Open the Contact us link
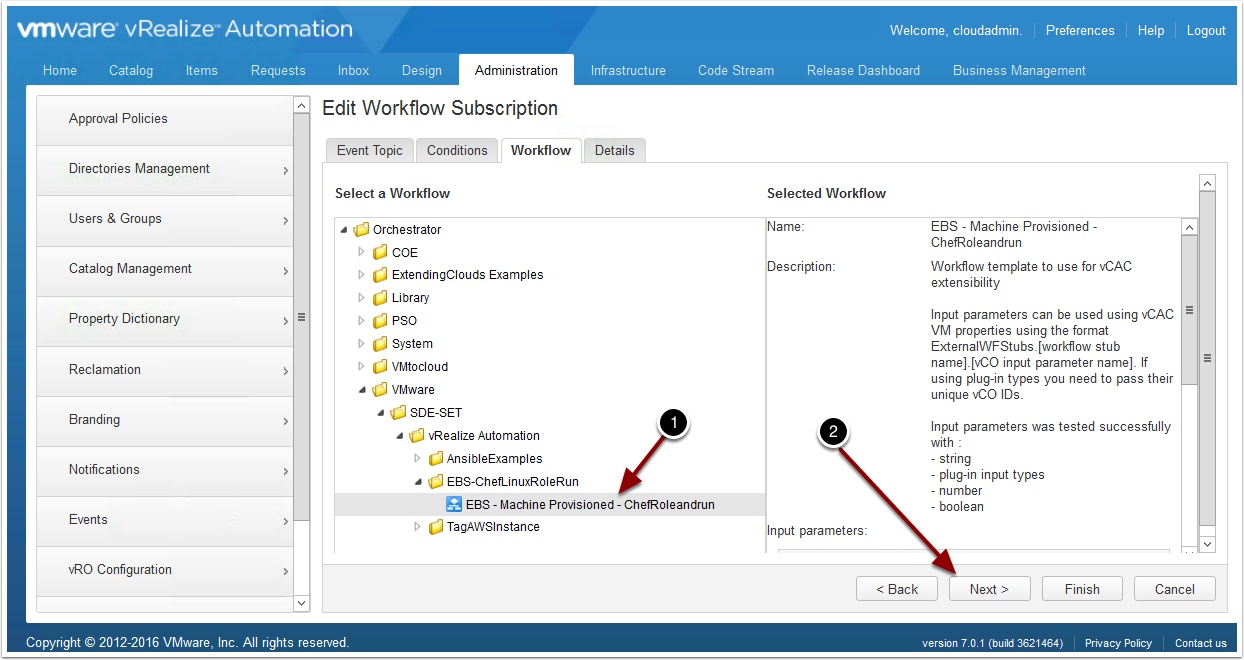 click(1201, 643)
